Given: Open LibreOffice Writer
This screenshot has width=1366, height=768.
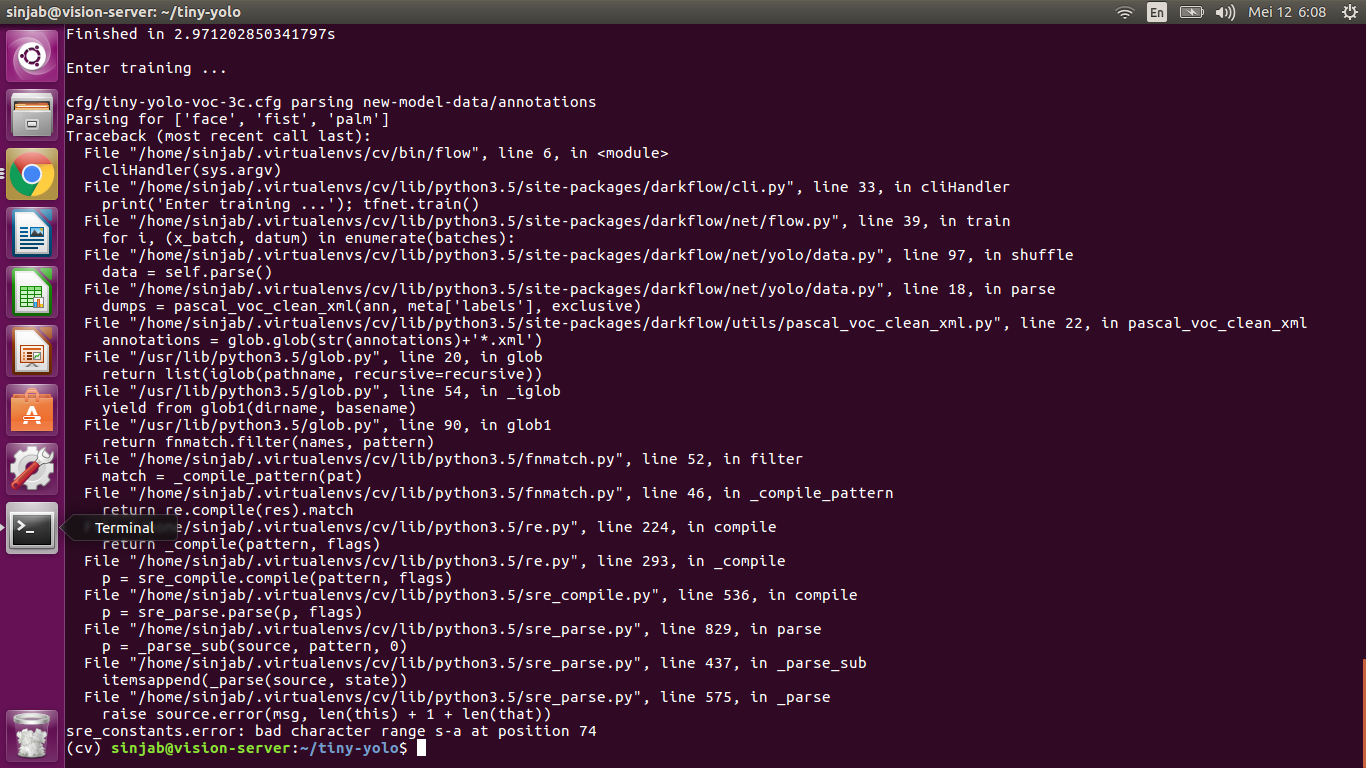Looking at the screenshot, I should pos(31,232).
